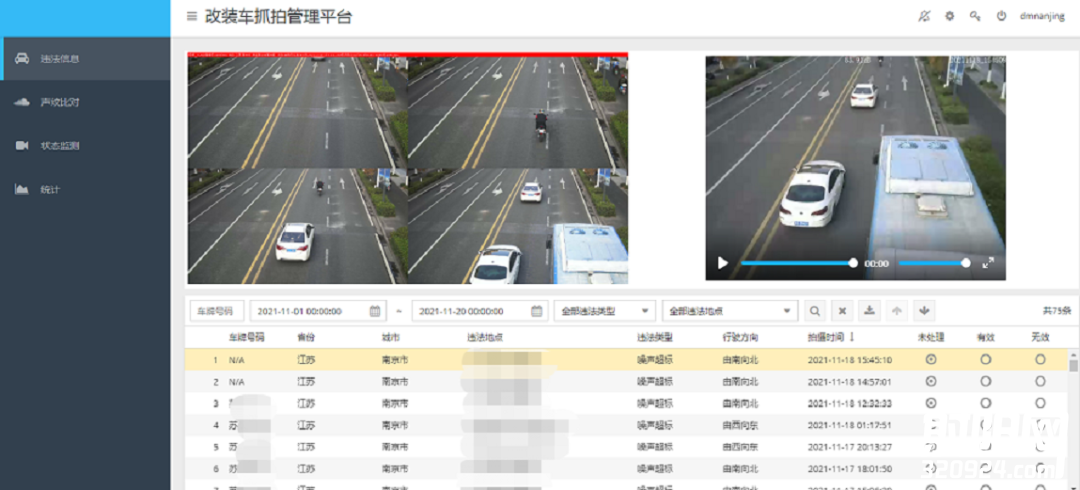Image resolution: width=1080 pixels, height=490 pixels.
Task: Open 状态监测 in the sidebar
Action: tap(60, 145)
